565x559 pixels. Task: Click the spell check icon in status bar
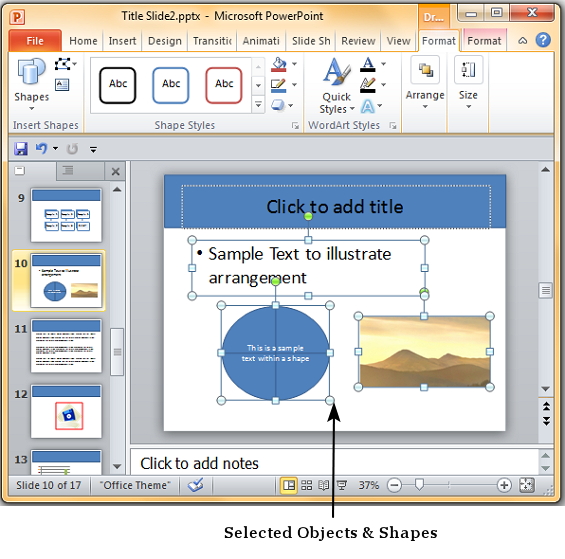pyautogui.click(x=195, y=485)
